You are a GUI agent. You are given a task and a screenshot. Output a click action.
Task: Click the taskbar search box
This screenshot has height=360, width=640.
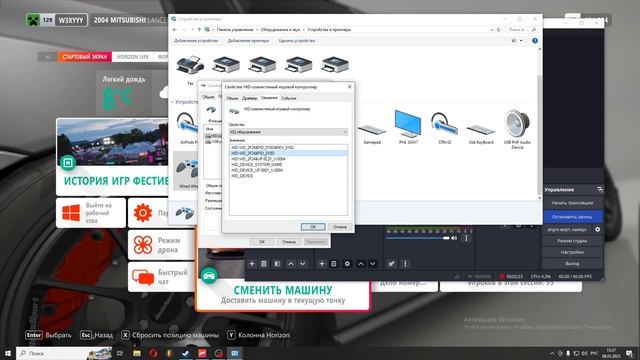tap(64, 353)
